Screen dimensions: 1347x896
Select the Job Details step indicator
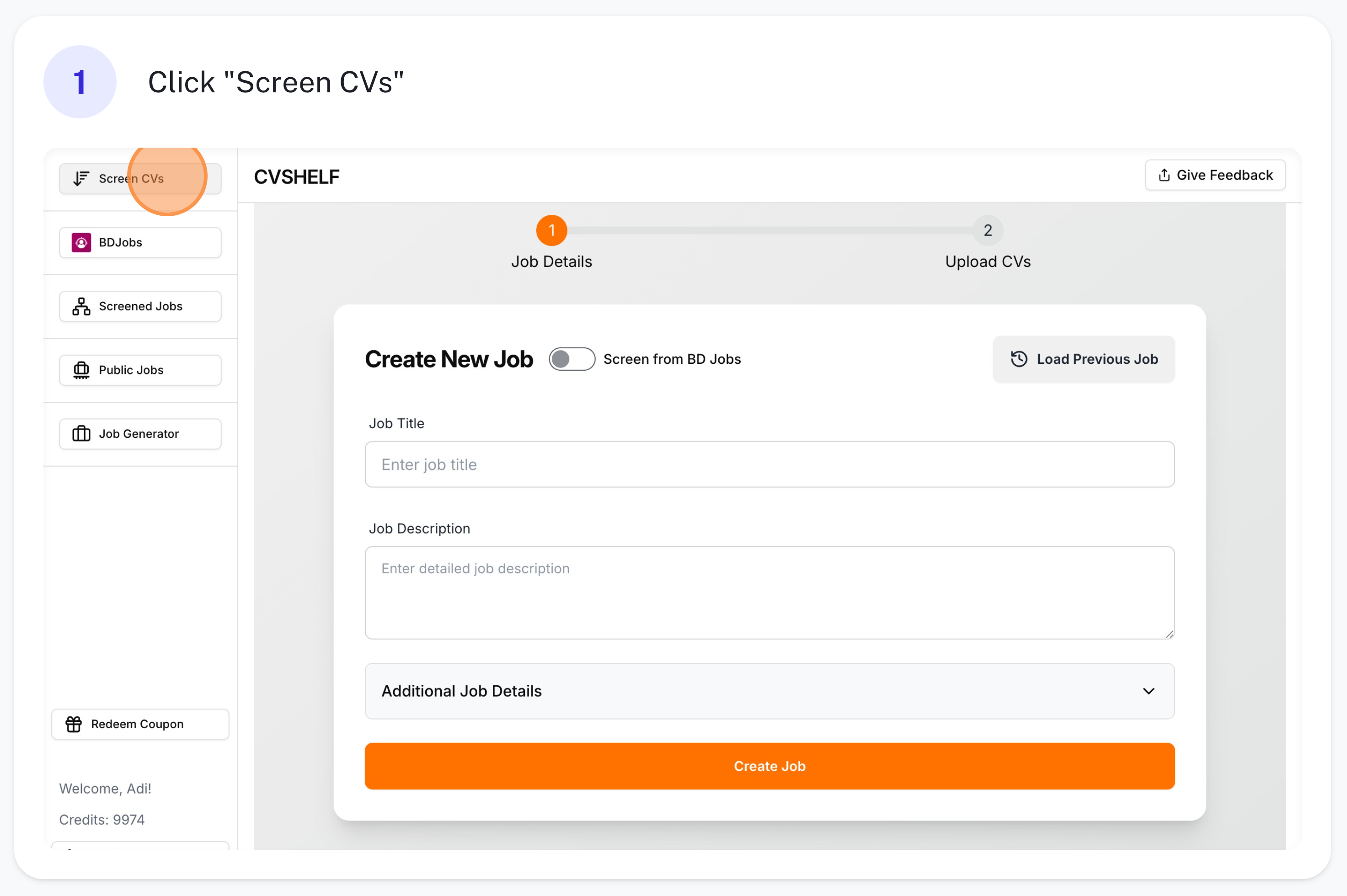pos(551,230)
